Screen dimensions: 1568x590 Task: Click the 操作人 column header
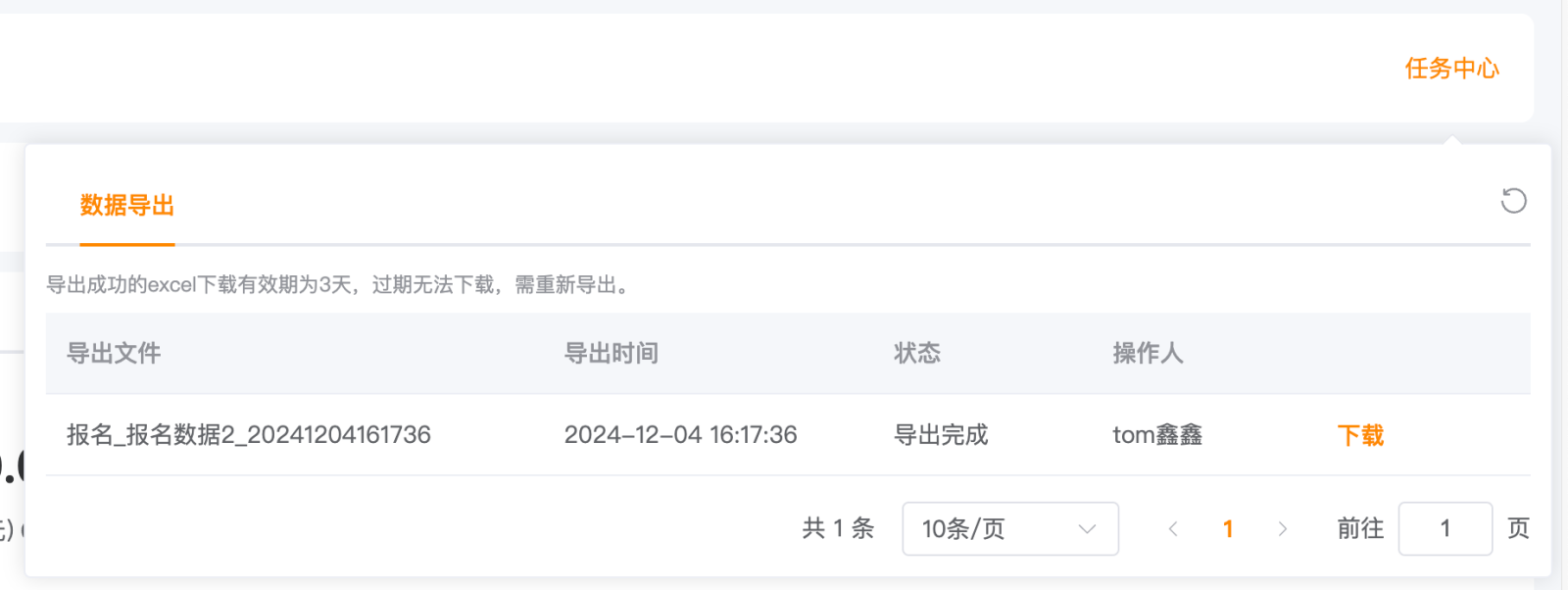(1149, 354)
